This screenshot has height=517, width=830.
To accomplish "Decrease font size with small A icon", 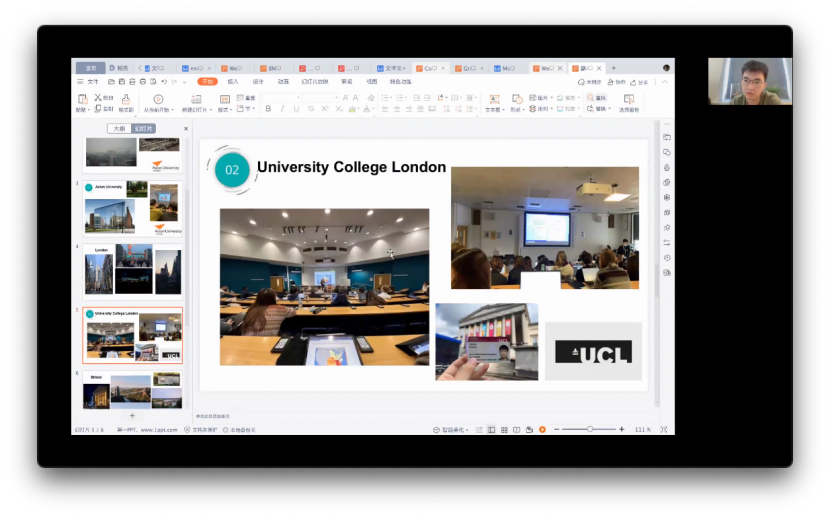I will tap(356, 97).
